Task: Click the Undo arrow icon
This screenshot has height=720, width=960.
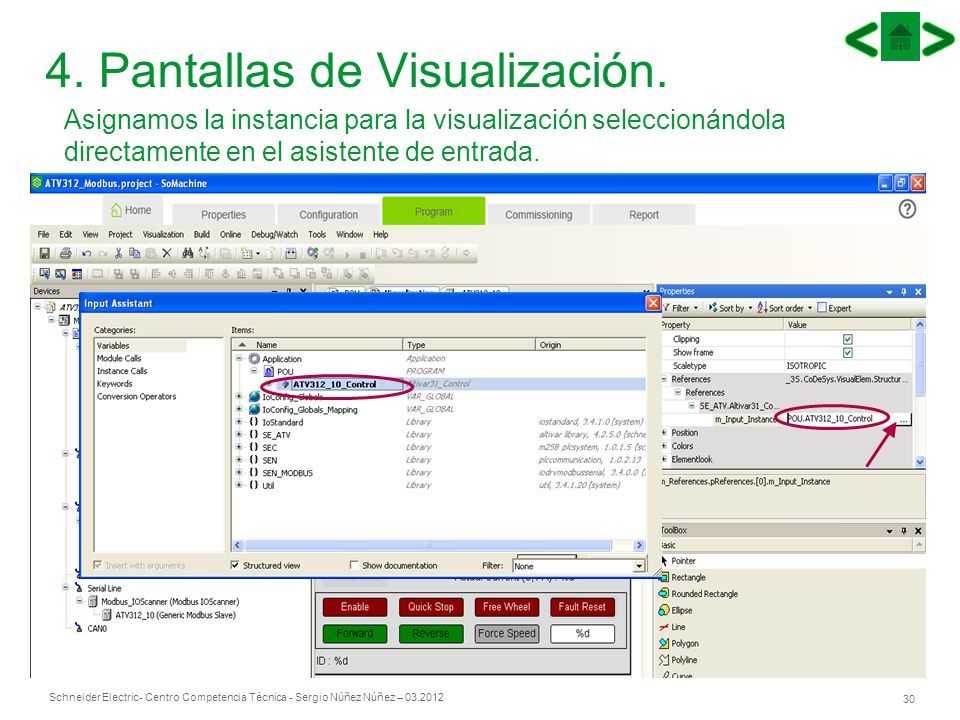Action: 86,253
